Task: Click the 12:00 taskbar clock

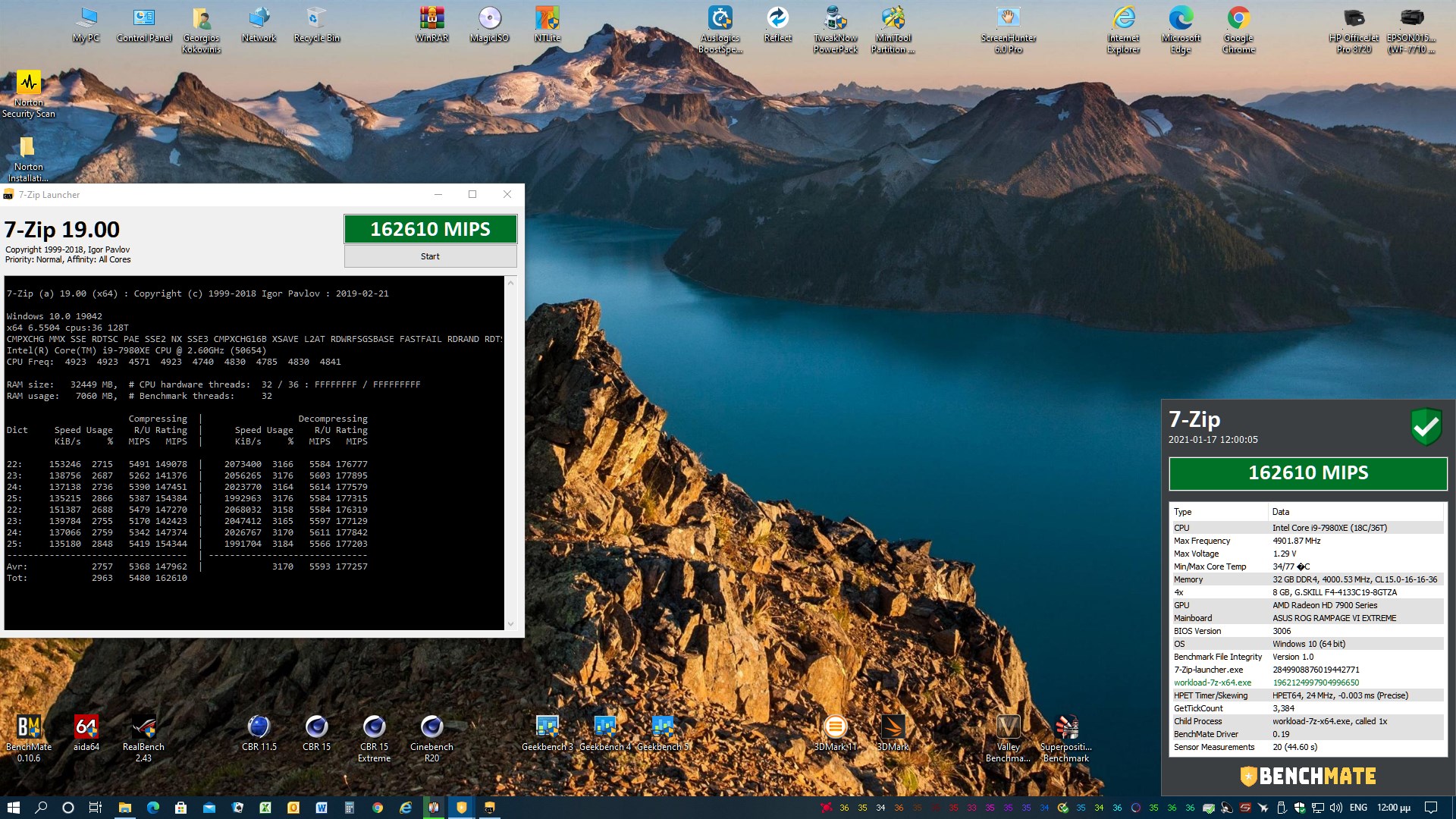Action: click(1394, 808)
